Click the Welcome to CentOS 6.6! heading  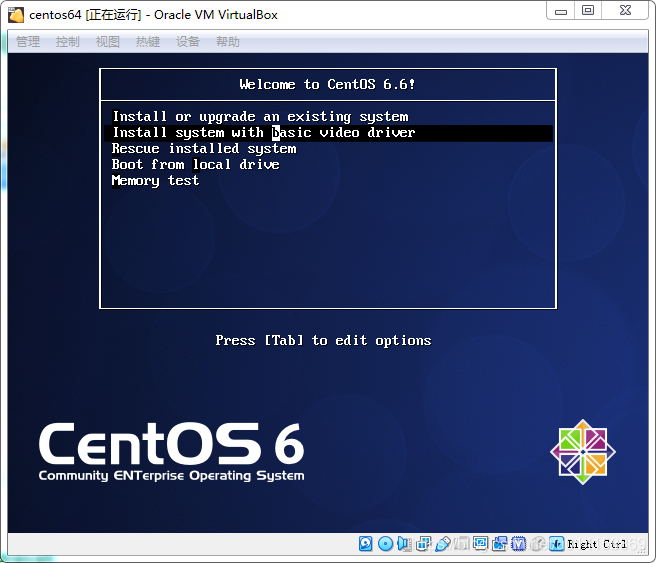(327, 84)
